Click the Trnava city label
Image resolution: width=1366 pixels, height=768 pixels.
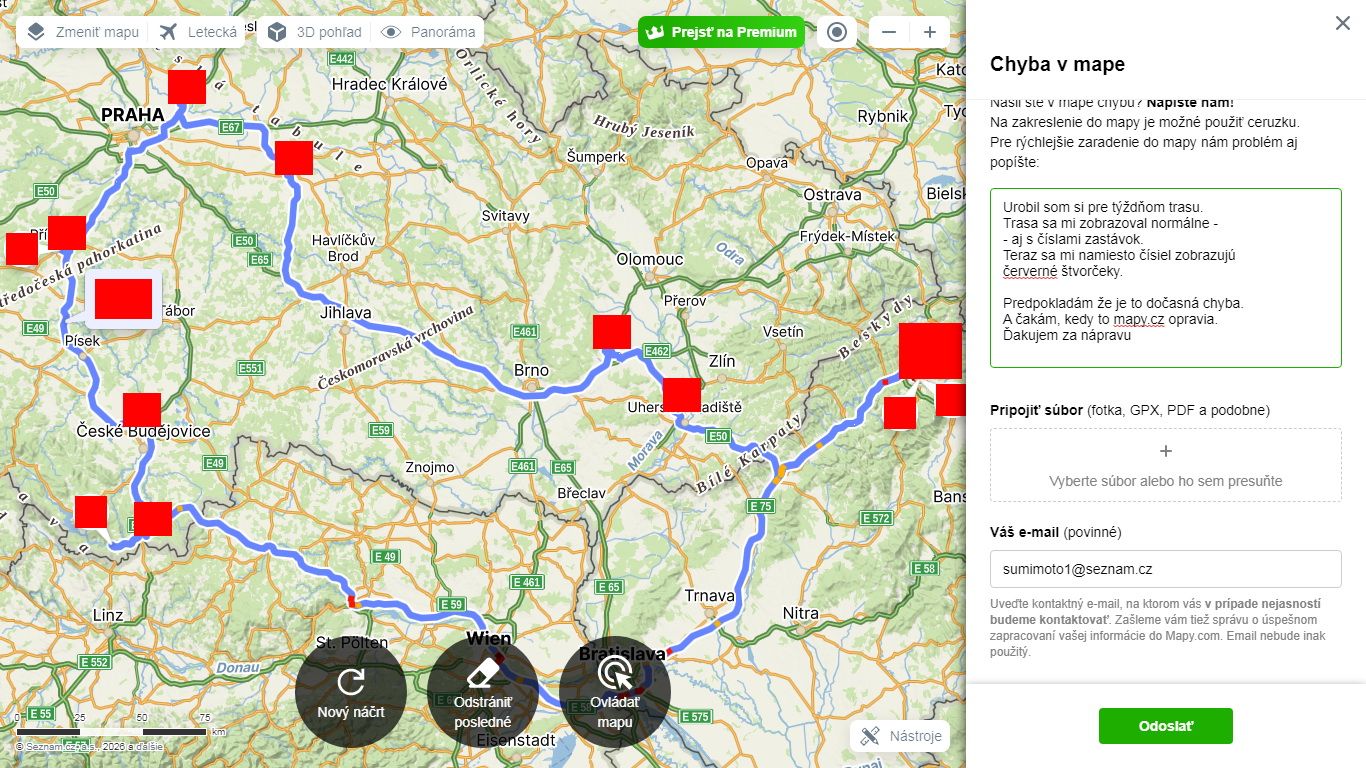click(x=710, y=596)
